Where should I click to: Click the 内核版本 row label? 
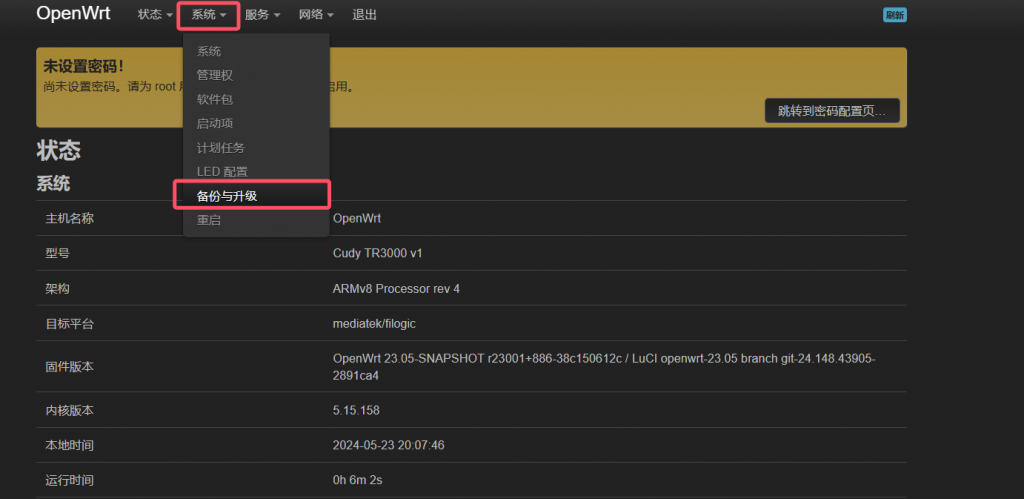pyautogui.click(x=70, y=410)
